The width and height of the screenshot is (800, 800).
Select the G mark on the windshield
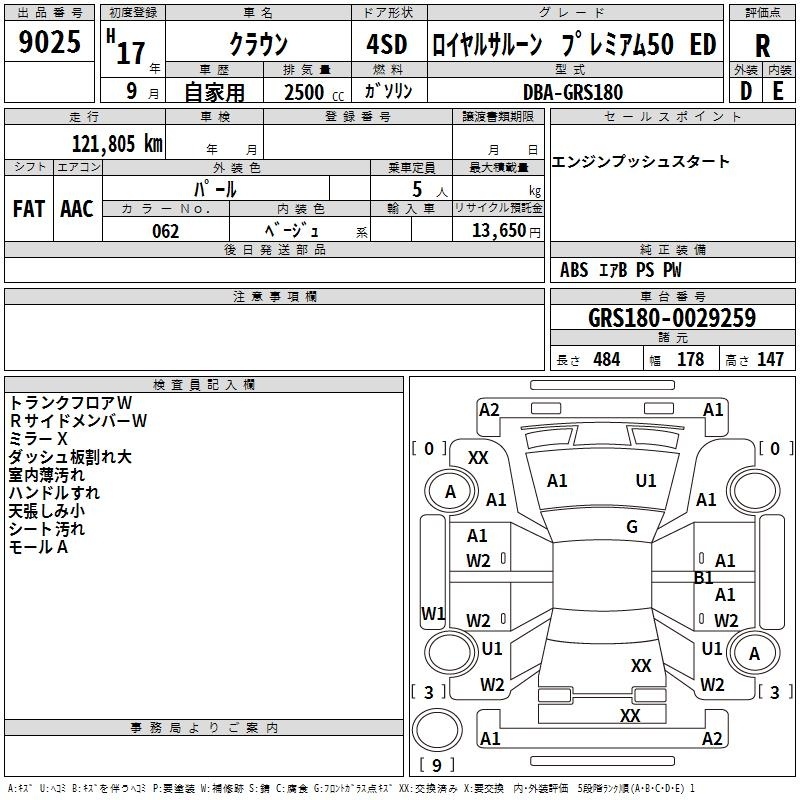click(632, 527)
